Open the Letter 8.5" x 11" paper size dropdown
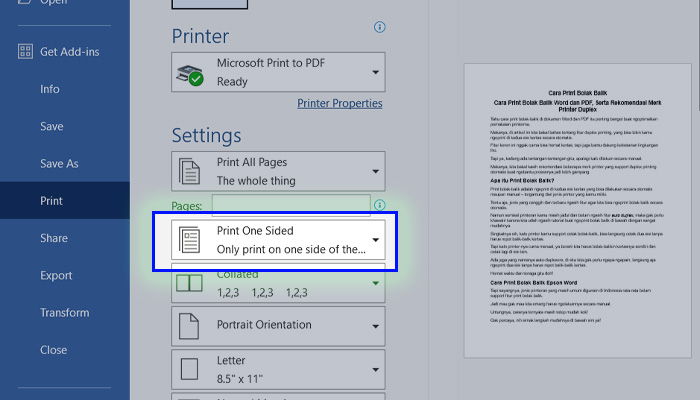700x400 pixels. click(x=278, y=370)
